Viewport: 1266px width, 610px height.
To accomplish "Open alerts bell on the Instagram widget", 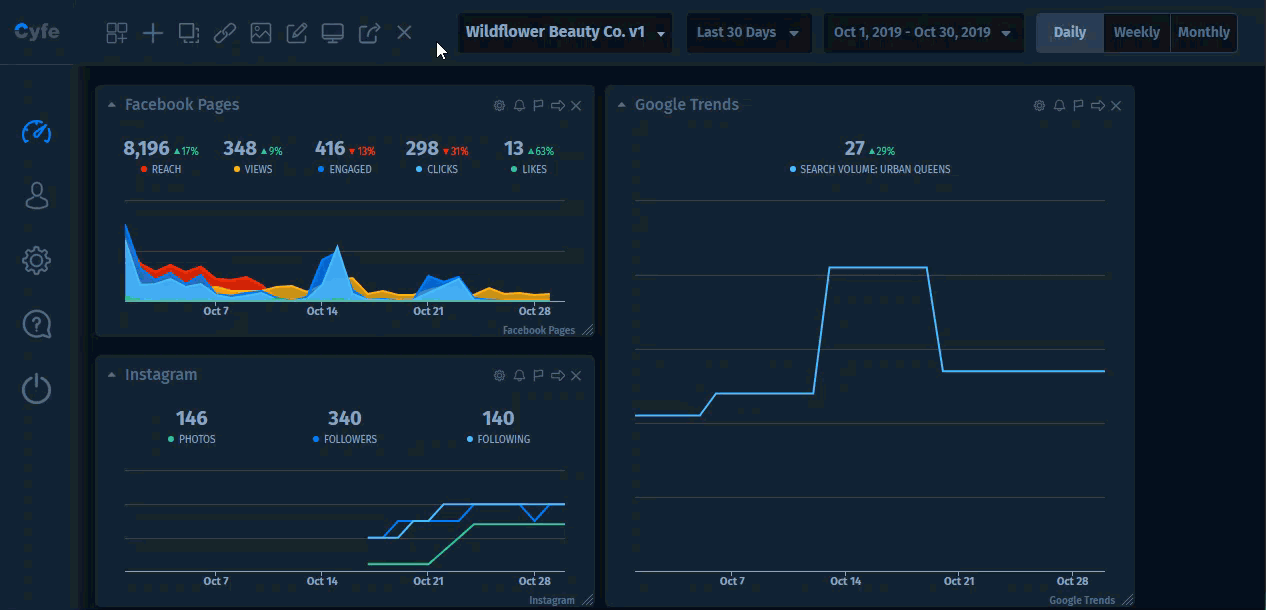I will 518,375.
